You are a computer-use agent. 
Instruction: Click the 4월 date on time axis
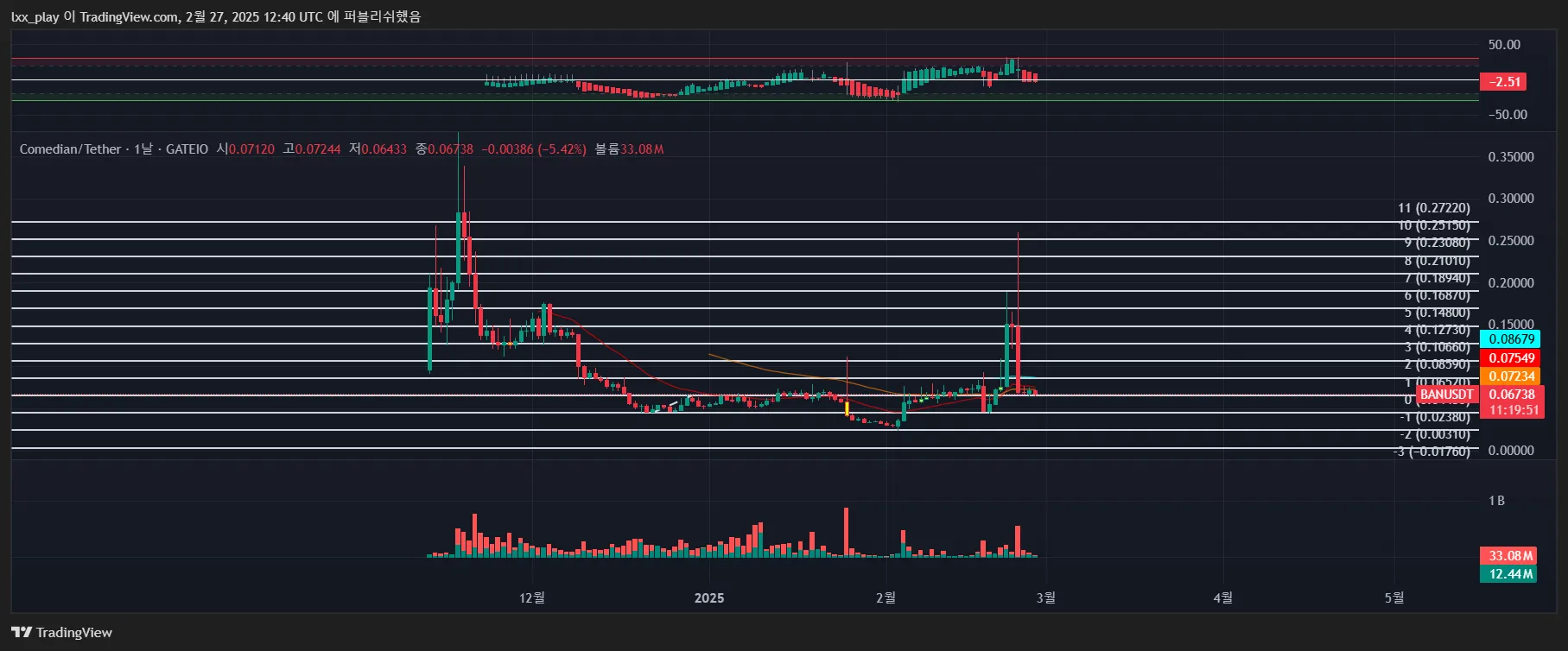[1222, 597]
